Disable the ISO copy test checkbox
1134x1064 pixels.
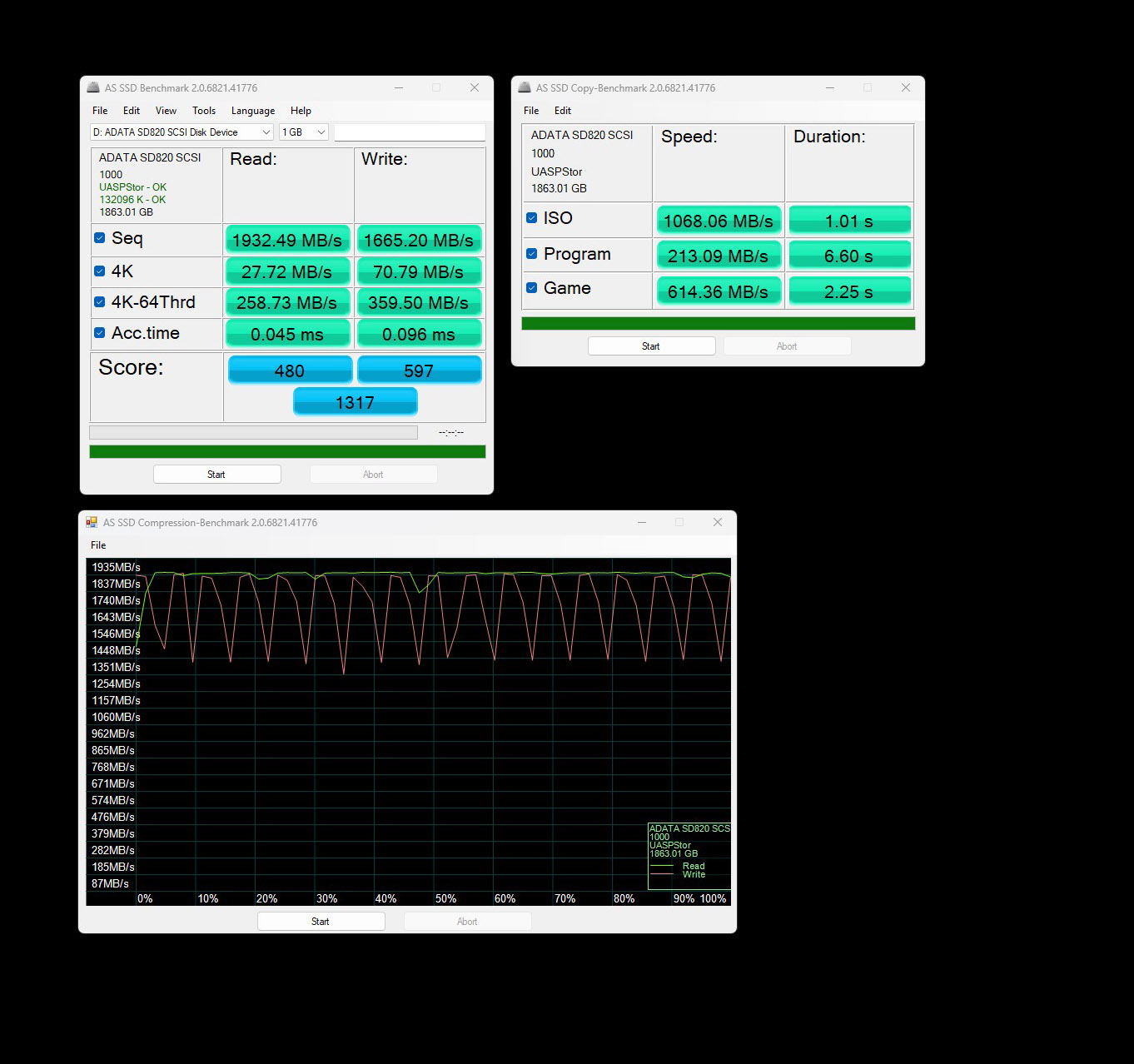tap(532, 218)
